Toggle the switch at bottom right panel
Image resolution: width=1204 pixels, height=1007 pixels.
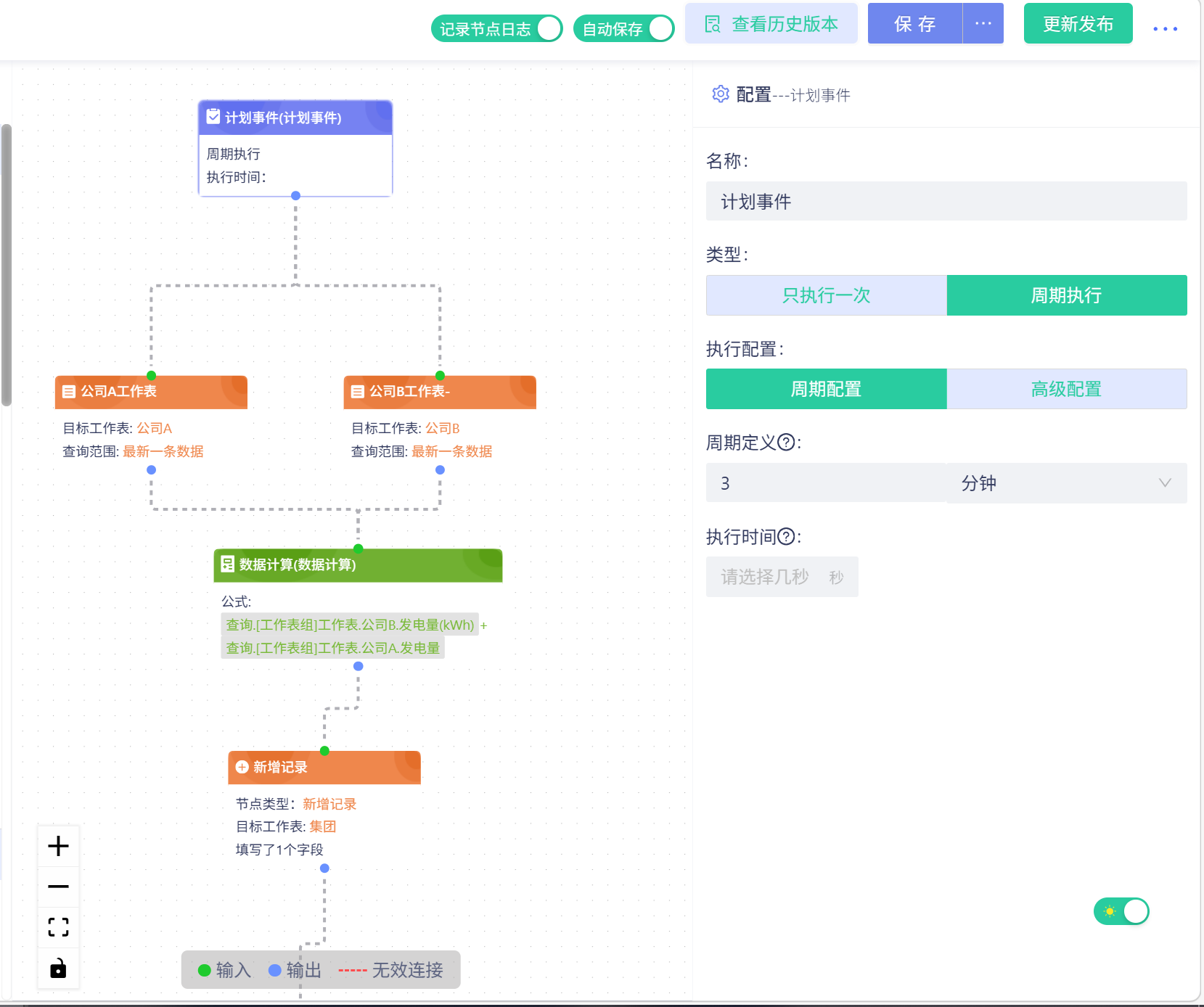(1121, 911)
